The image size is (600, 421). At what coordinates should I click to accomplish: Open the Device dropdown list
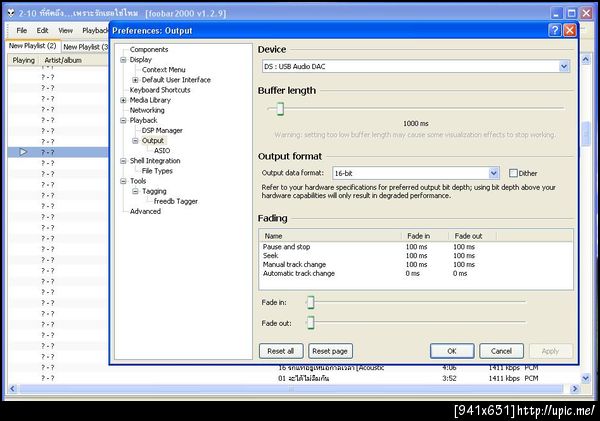[564, 66]
